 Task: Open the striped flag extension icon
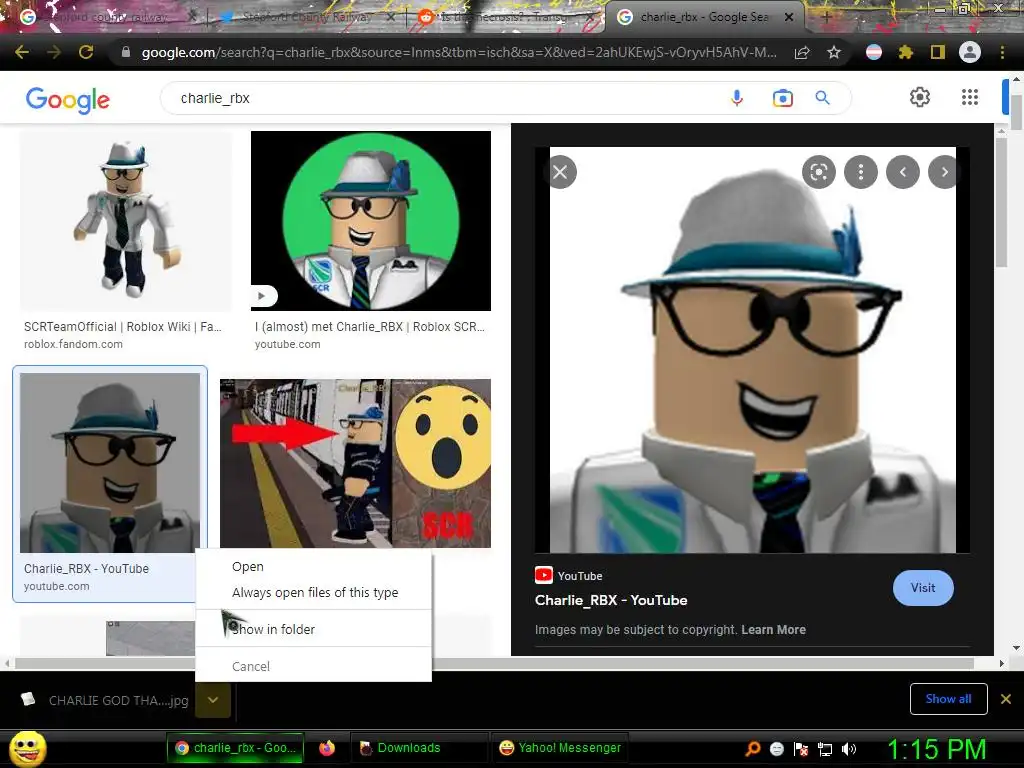[x=874, y=52]
